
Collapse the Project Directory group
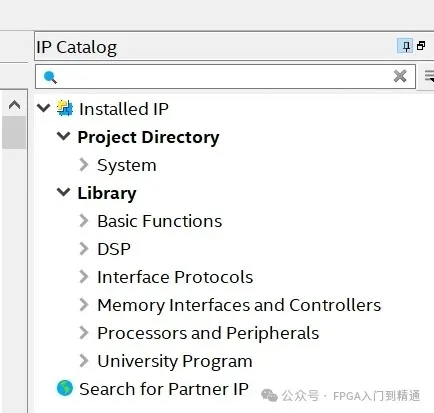coord(63,136)
